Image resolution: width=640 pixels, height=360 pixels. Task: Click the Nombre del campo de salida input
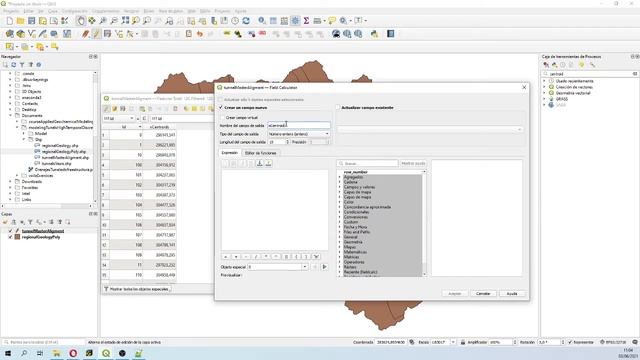click(x=299, y=125)
